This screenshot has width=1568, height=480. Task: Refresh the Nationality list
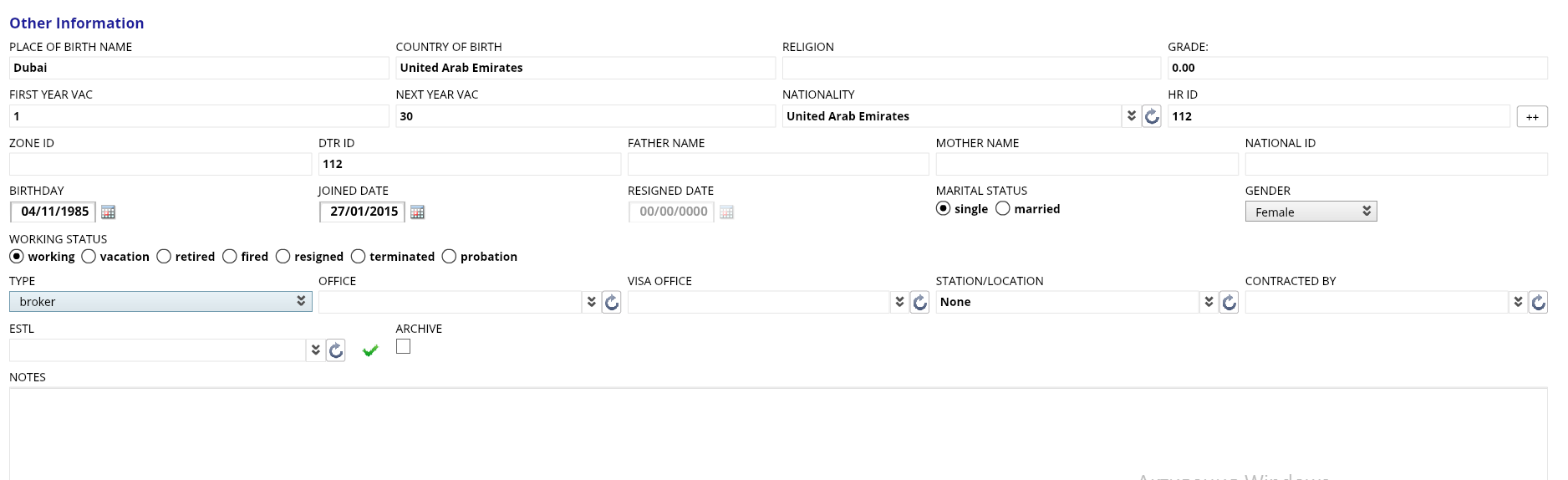1151,116
